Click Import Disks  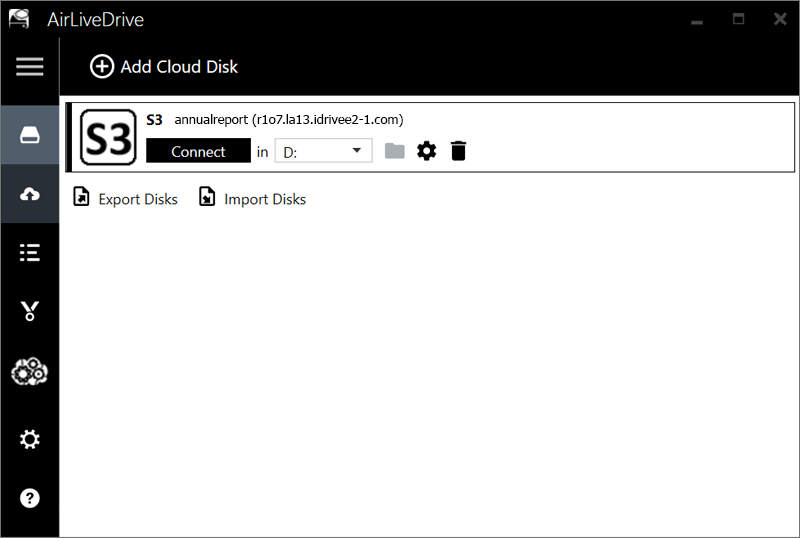(253, 198)
